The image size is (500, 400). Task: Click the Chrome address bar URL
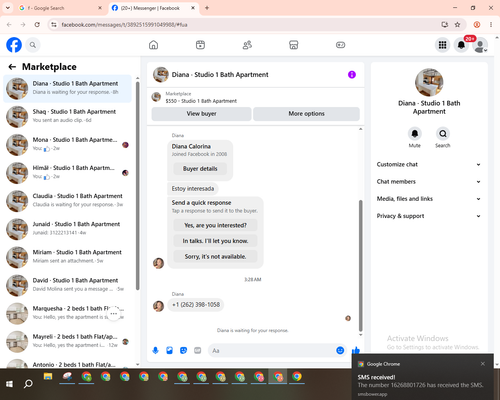coord(124,25)
